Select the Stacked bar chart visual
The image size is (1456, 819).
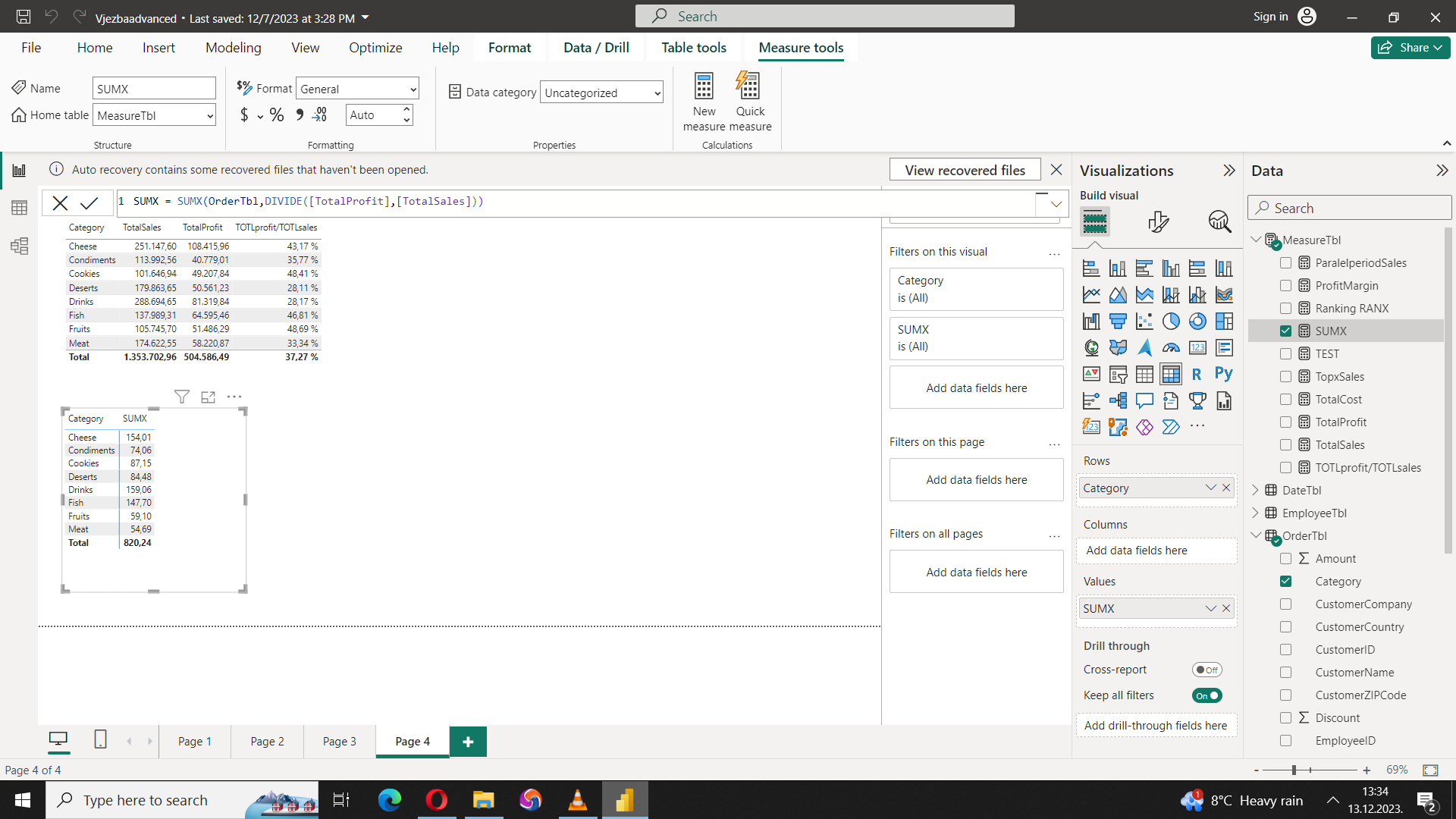click(x=1091, y=268)
